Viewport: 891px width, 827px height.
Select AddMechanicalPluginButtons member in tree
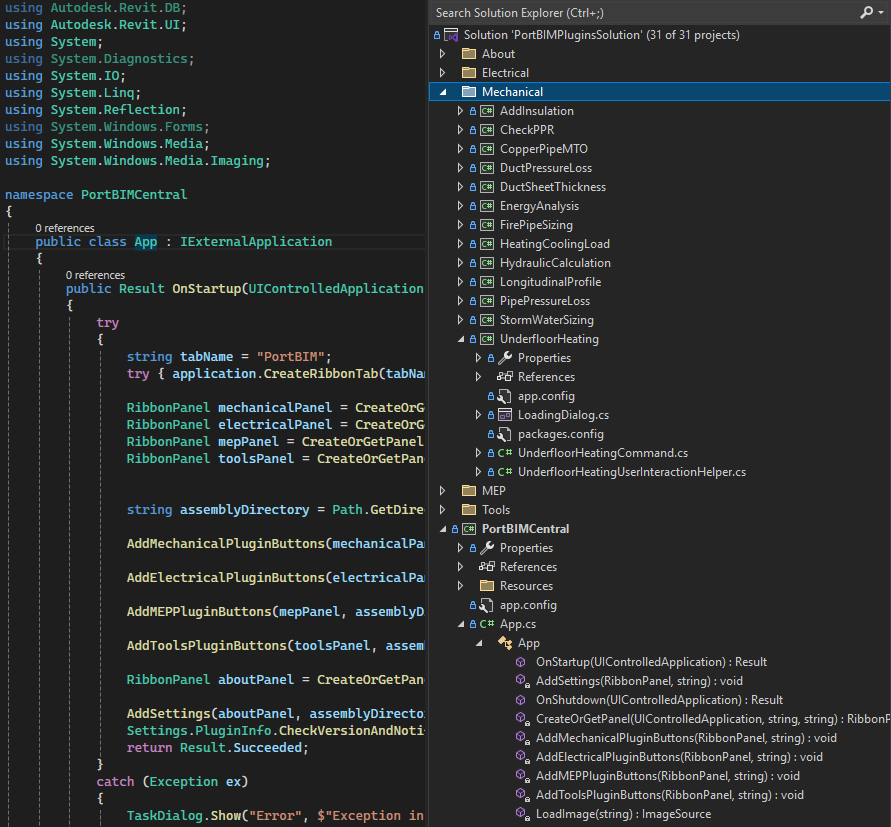[686, 738]
